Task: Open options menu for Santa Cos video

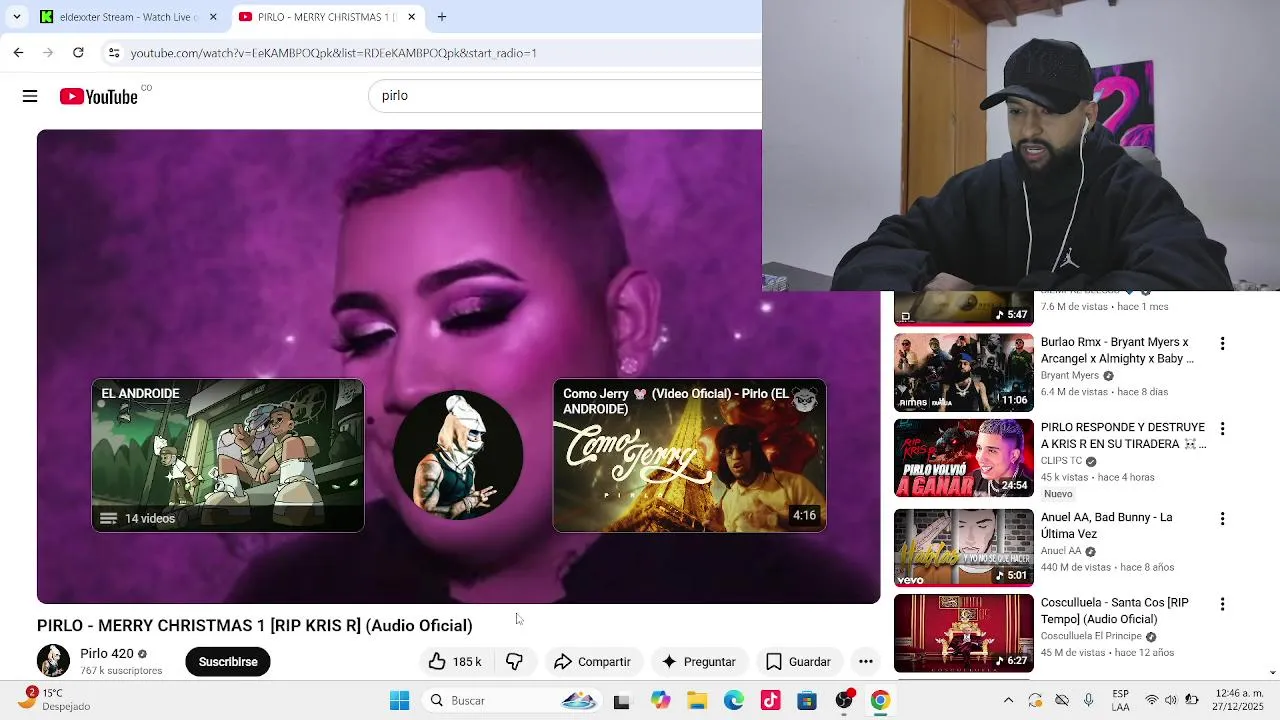Action: coord(1222,604)
